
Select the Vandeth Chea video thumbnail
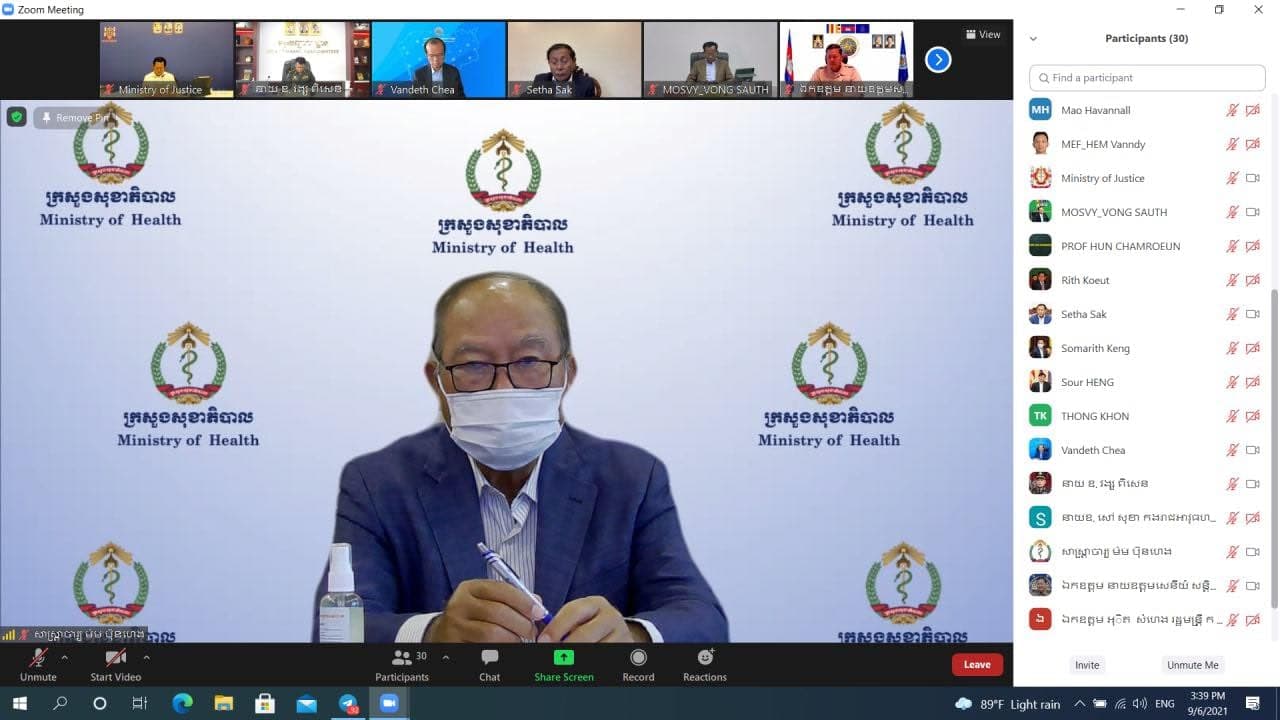pyautogui.click(x=438, y=59)
